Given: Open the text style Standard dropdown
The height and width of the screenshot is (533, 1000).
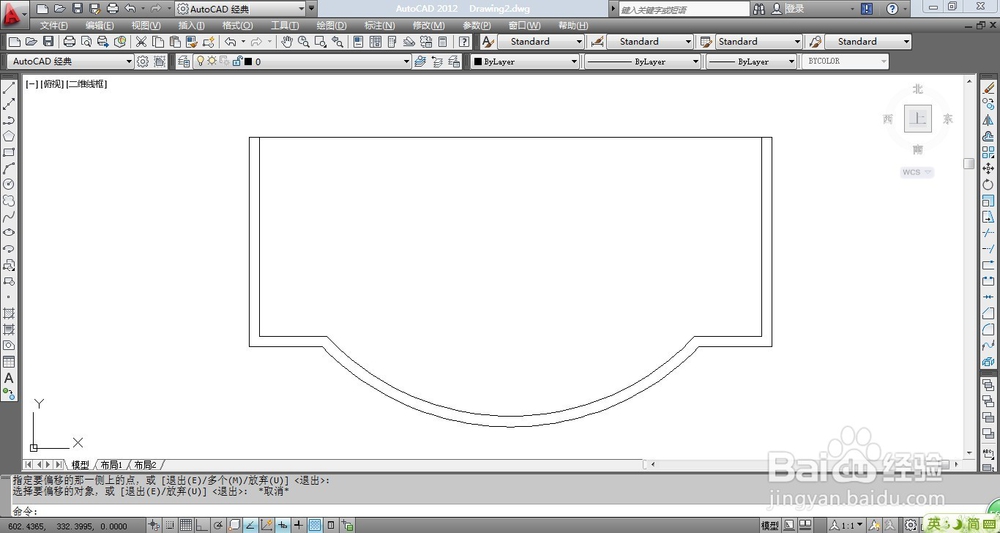Looking at the screenshot, I should coord(540,41).
